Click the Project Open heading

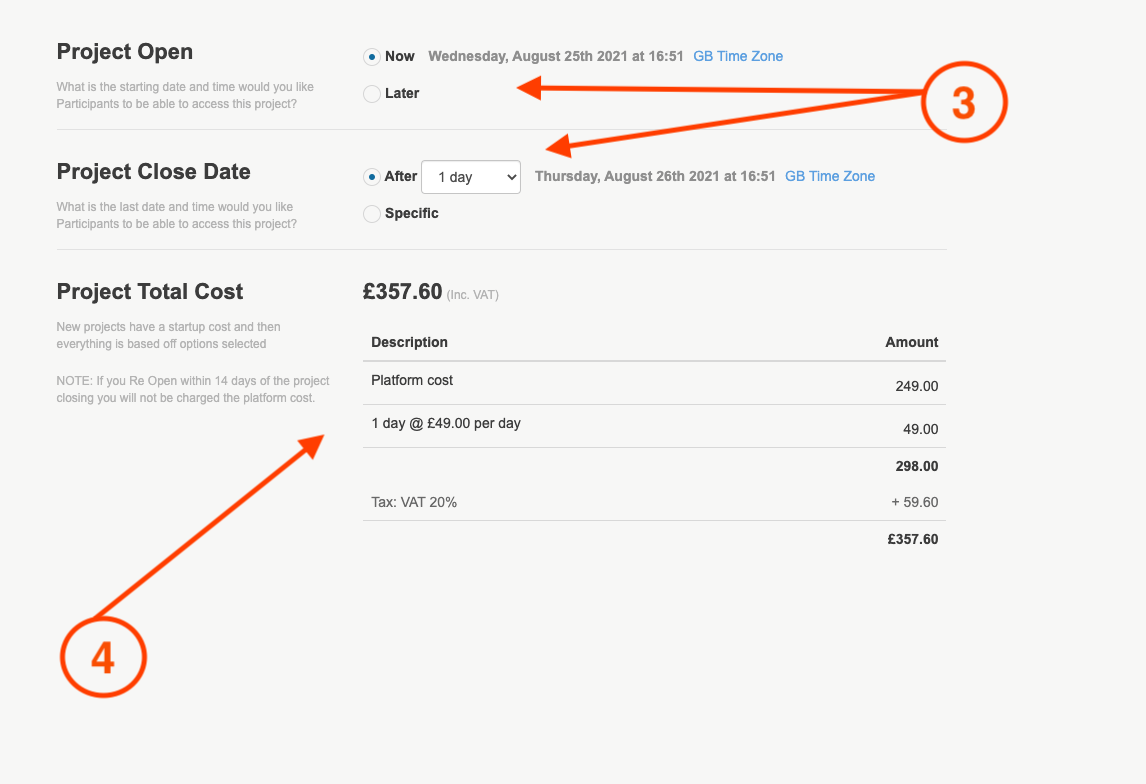click(125, 52)
